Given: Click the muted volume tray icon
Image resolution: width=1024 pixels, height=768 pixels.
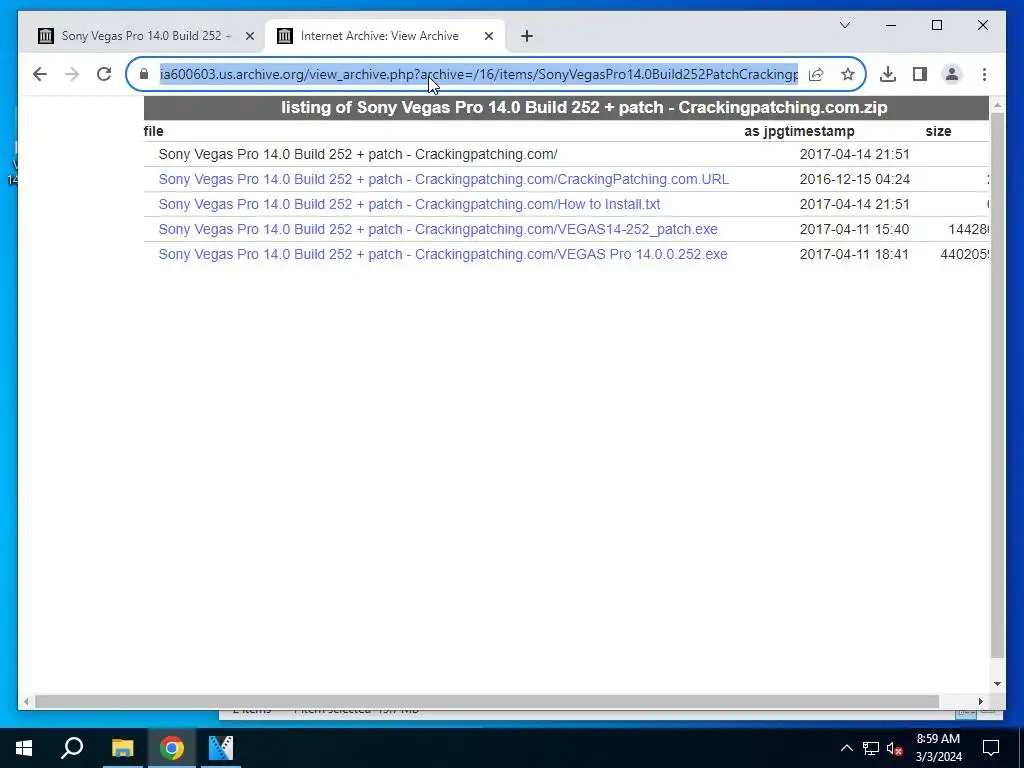Looking at the screenshot, I should pos(895,748).
